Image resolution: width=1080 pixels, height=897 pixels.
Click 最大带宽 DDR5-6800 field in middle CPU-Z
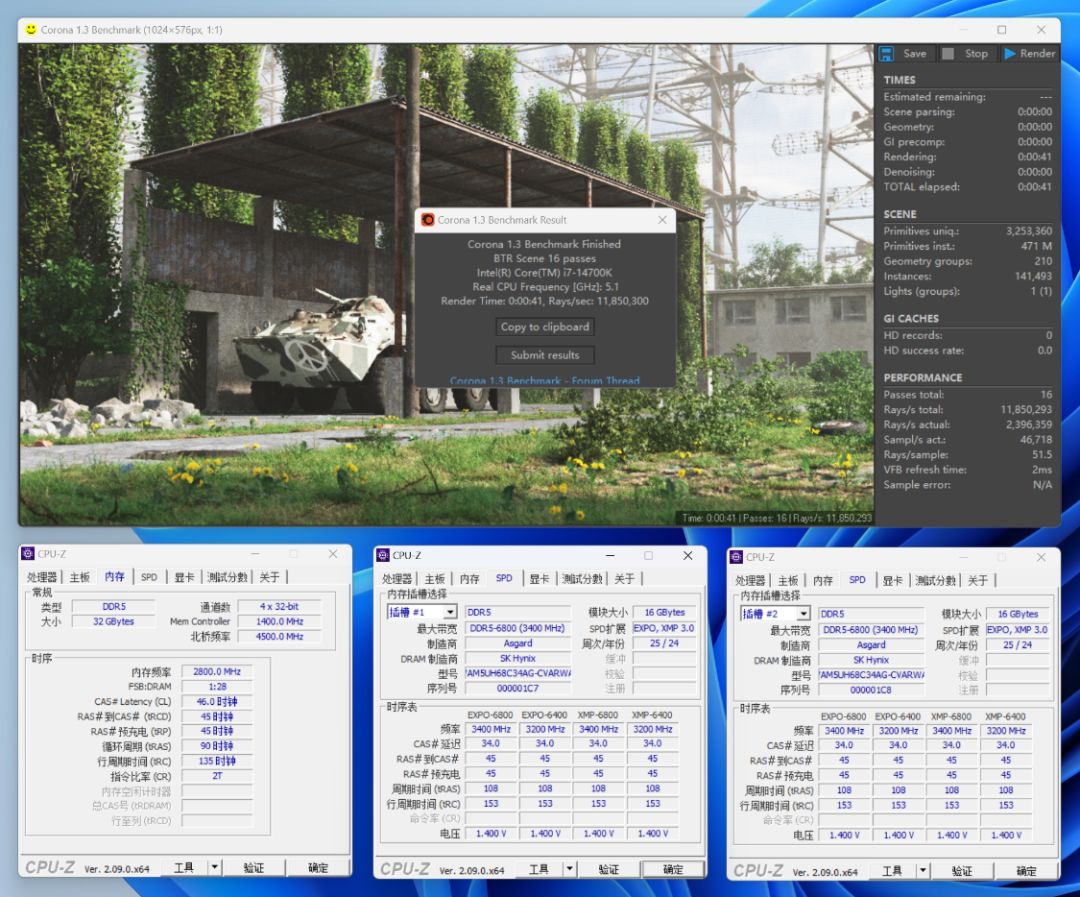(x=518, y=628)
